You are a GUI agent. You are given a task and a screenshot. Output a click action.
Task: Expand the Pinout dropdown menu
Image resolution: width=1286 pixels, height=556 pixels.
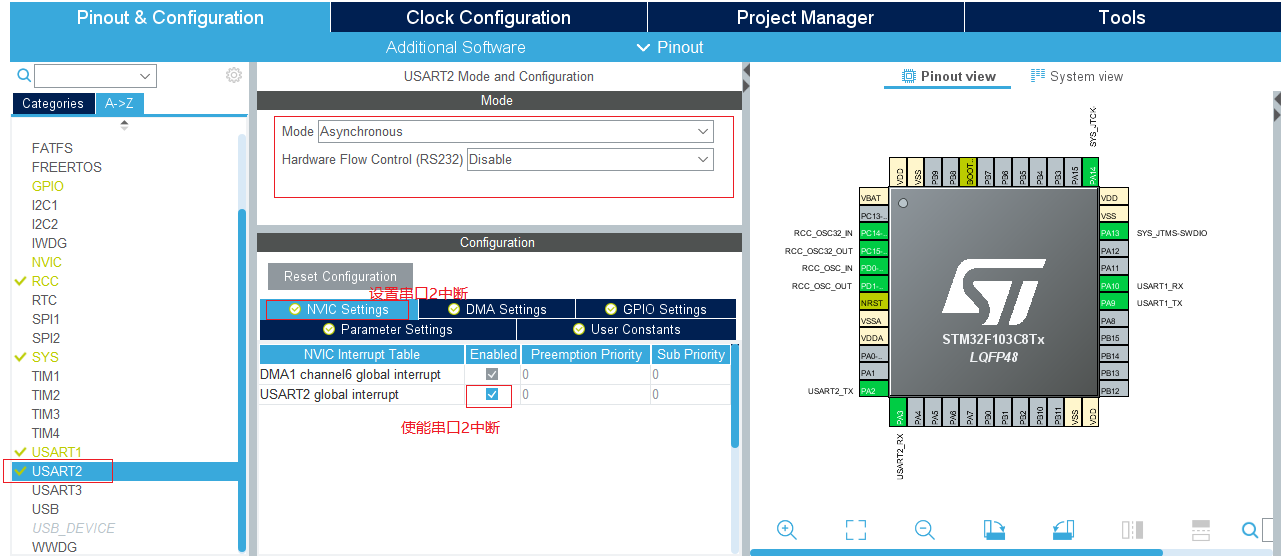coord(670,47)
